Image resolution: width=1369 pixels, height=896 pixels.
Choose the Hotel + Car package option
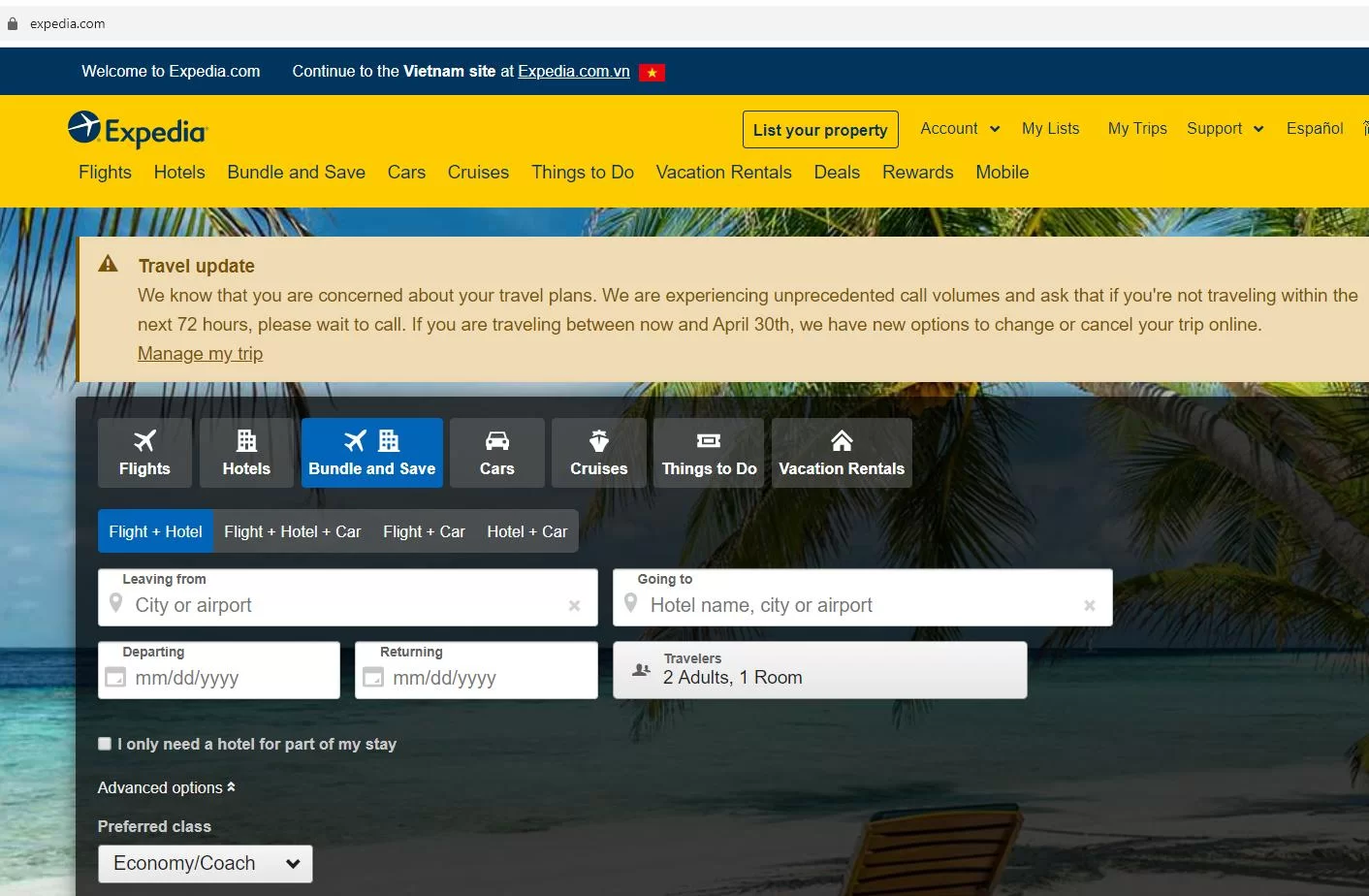pos(527,531)
